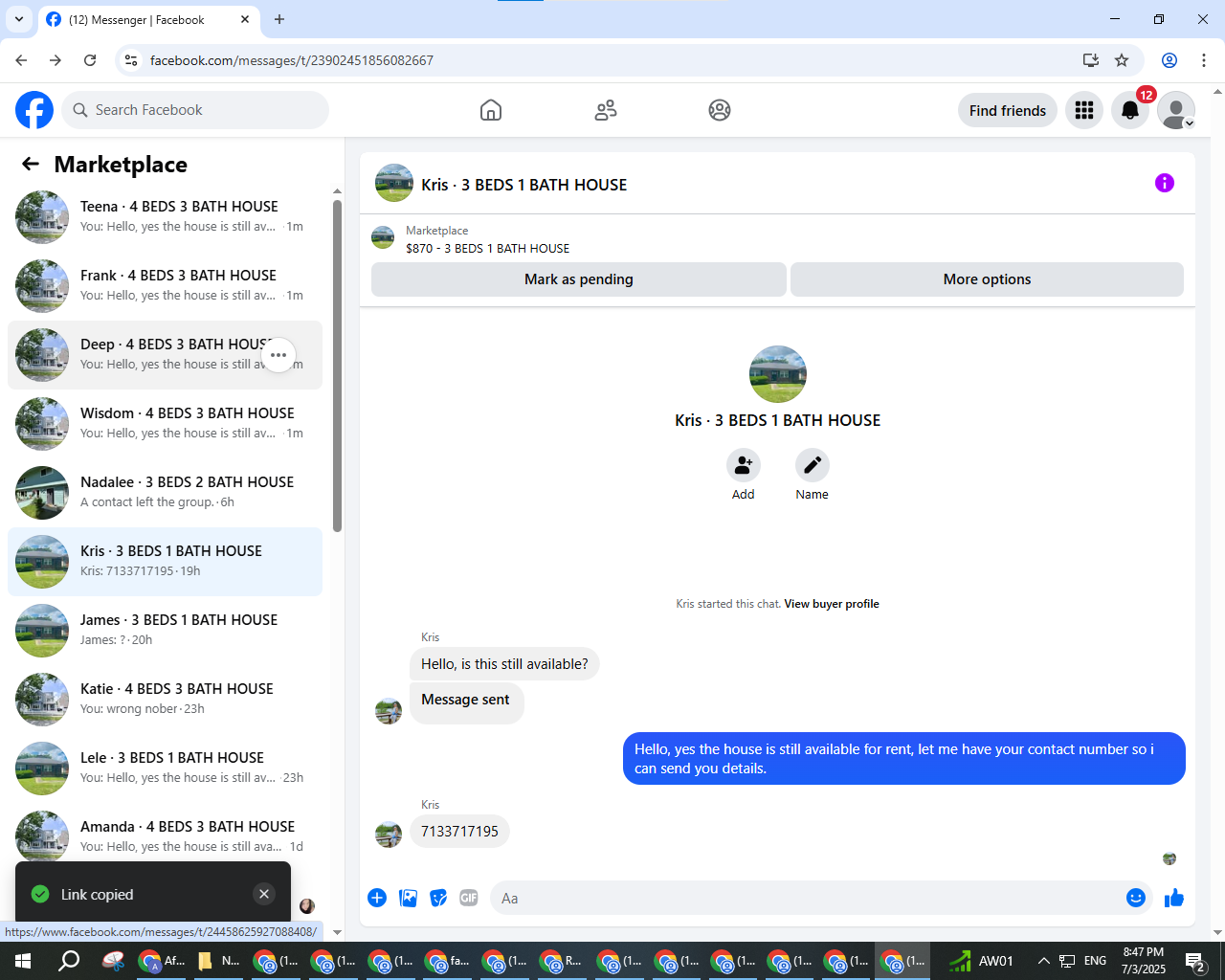The width and height of the screenshot is (1225, 980).
Task: Click the Facebook logo
Action: [x=34, y=110]
